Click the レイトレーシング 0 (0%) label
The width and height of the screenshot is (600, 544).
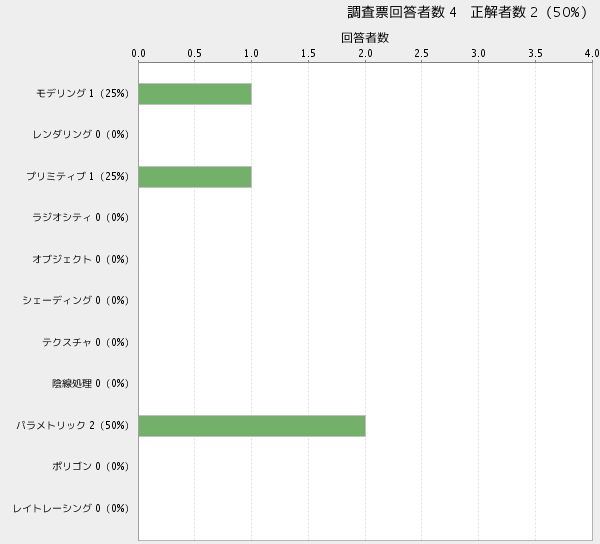(x=71, y=508)
